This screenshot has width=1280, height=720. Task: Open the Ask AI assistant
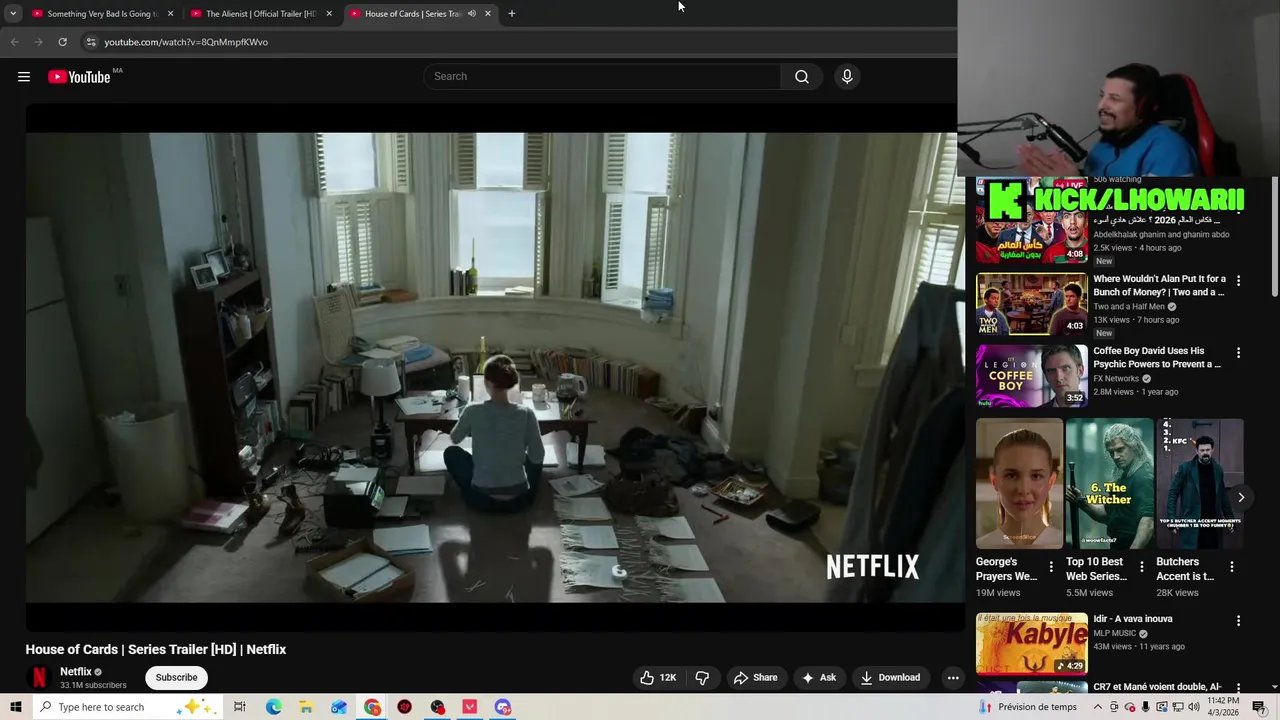(x=818, y=678)
